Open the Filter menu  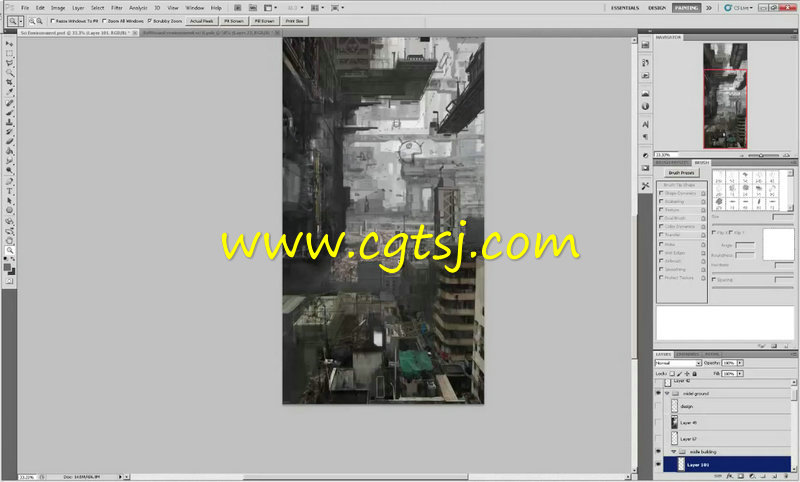click(x=117, y=8)
